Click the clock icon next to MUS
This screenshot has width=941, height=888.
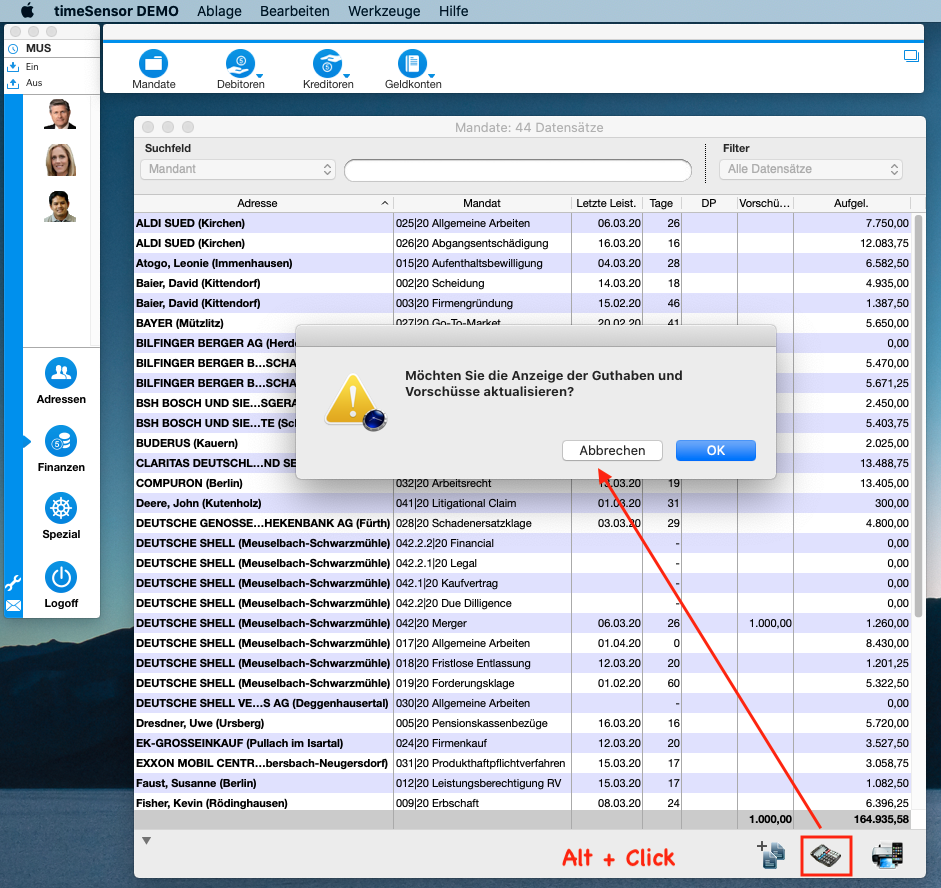click(13, 49)
